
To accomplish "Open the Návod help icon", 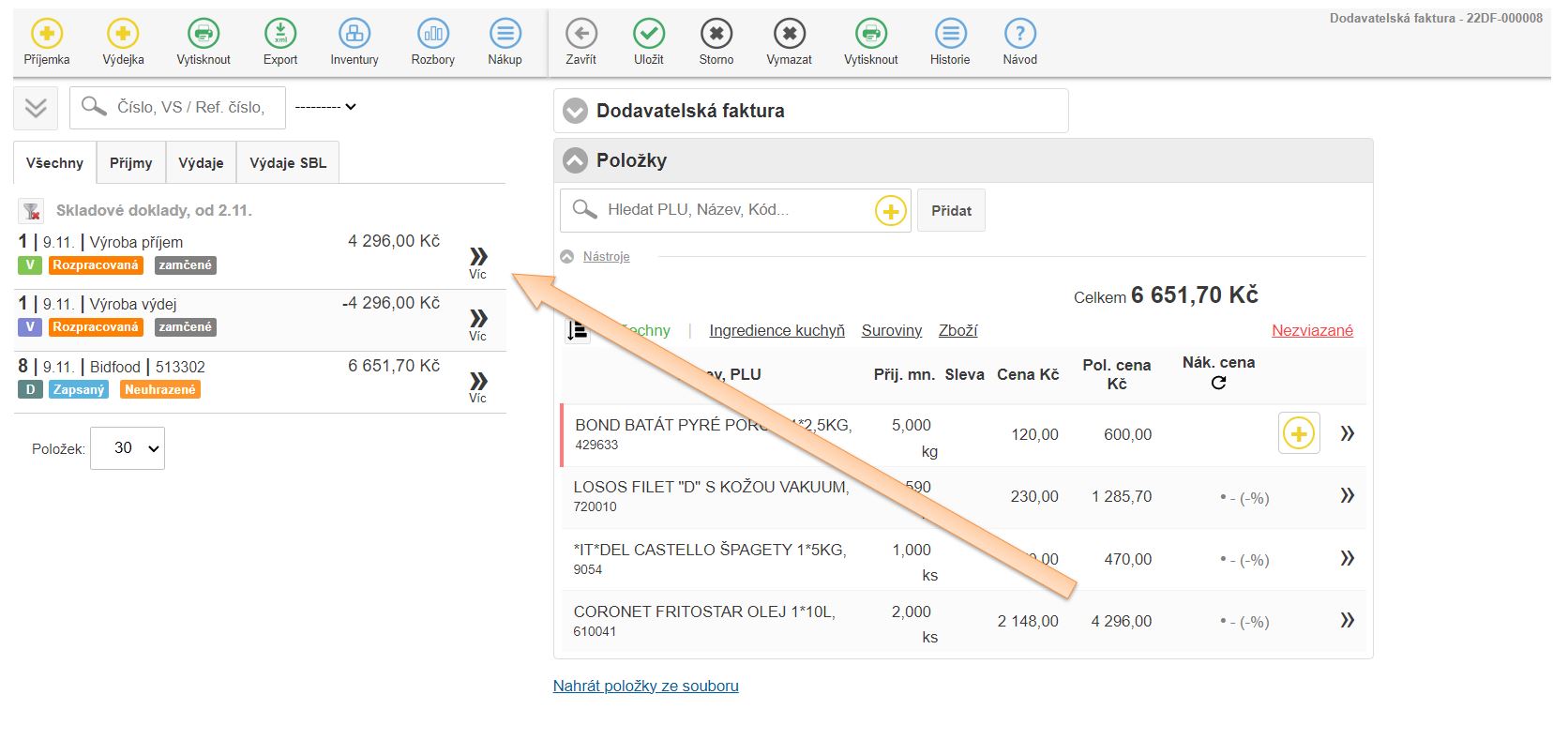I will tap(1019, 35).
